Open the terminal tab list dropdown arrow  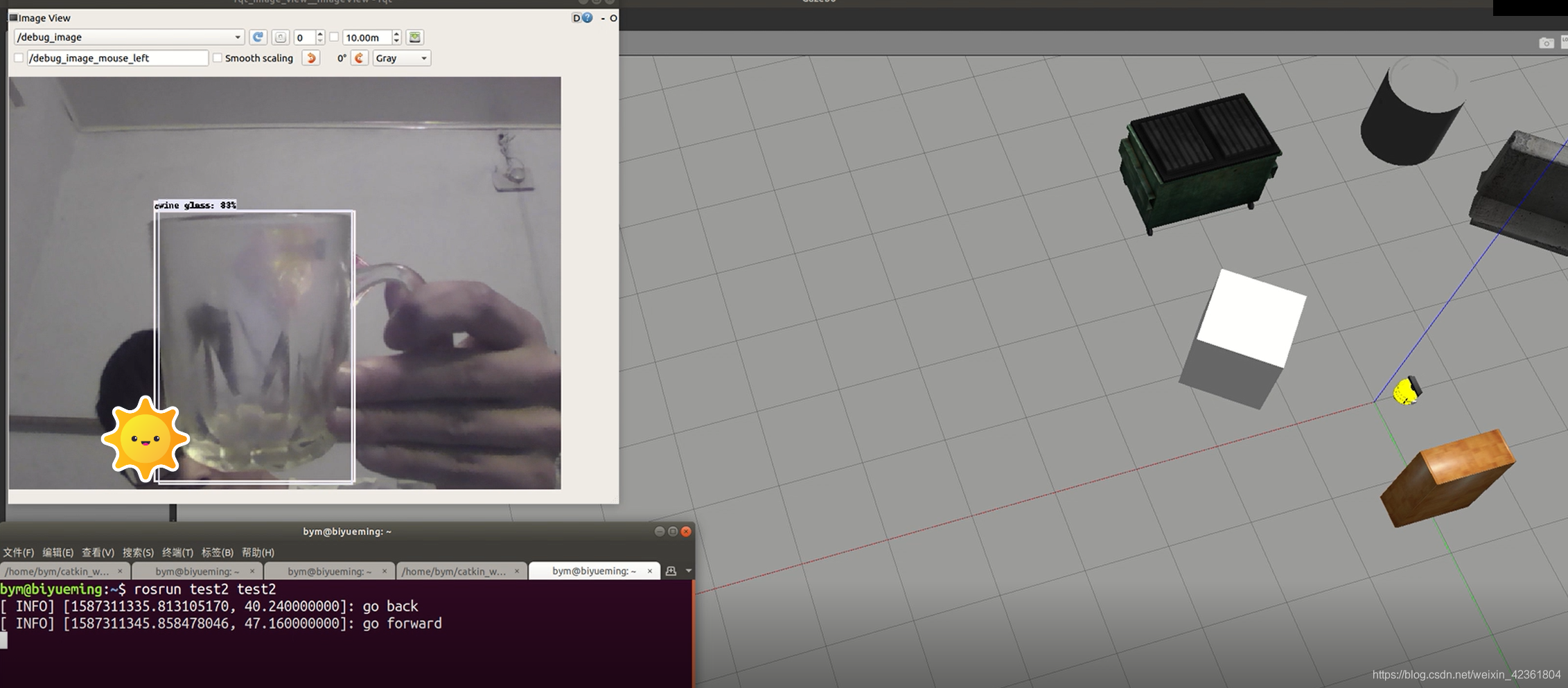coord(688,571)
